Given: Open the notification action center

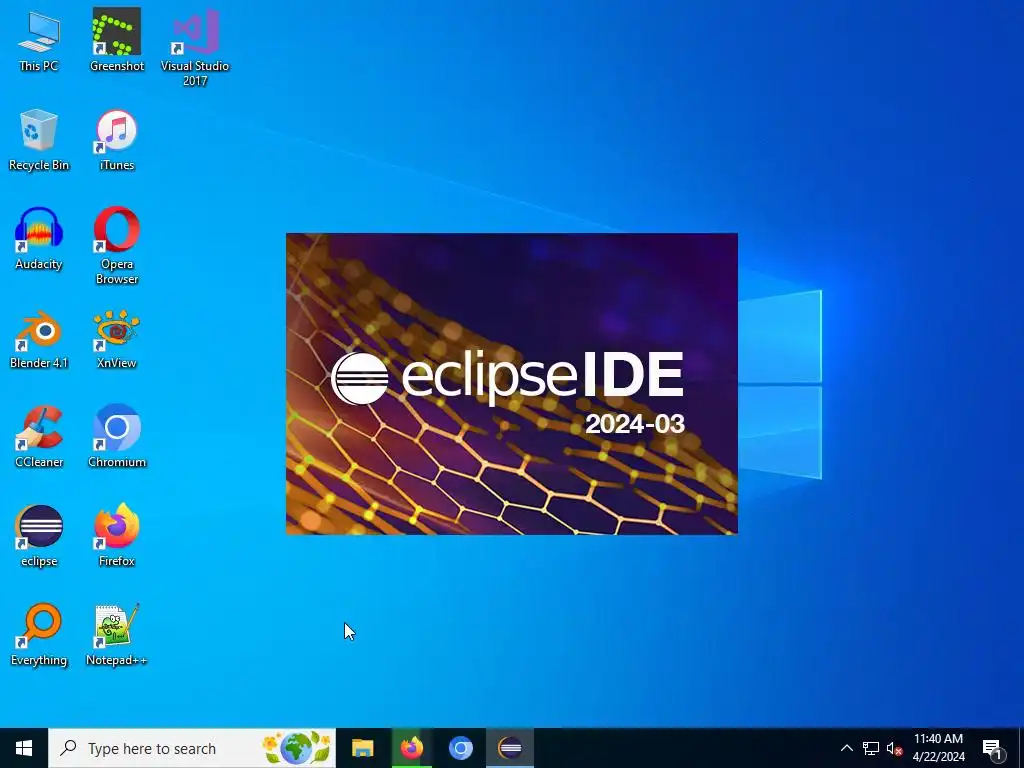Looking at the screenshot, I should pos(993,748).
